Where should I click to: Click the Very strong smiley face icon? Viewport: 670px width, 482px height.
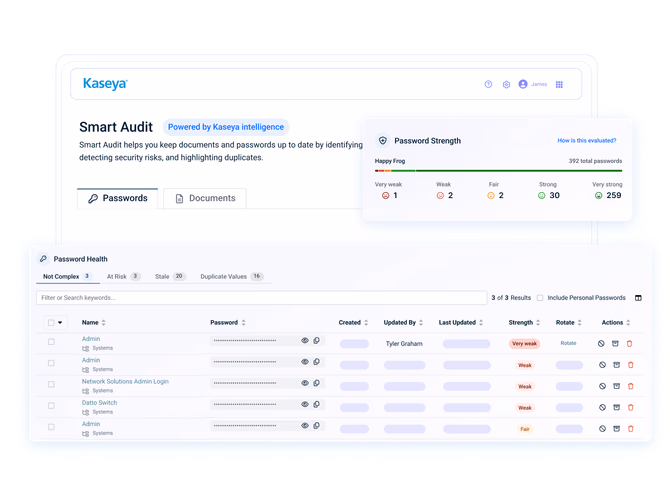click(x=599, y=196)
